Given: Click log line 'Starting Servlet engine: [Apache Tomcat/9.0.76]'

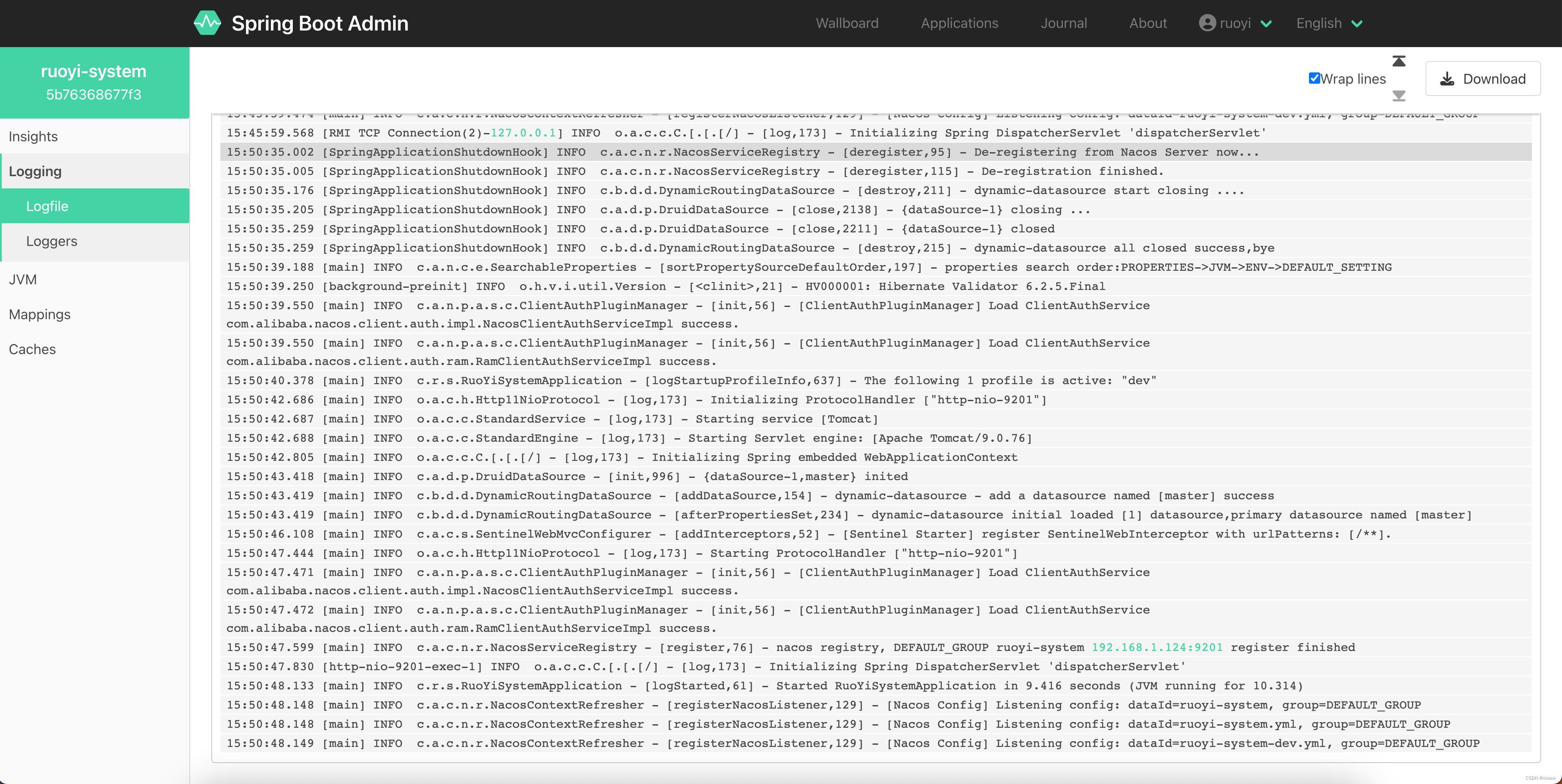Looking at the screenshot, I should [x=876, y=438].
